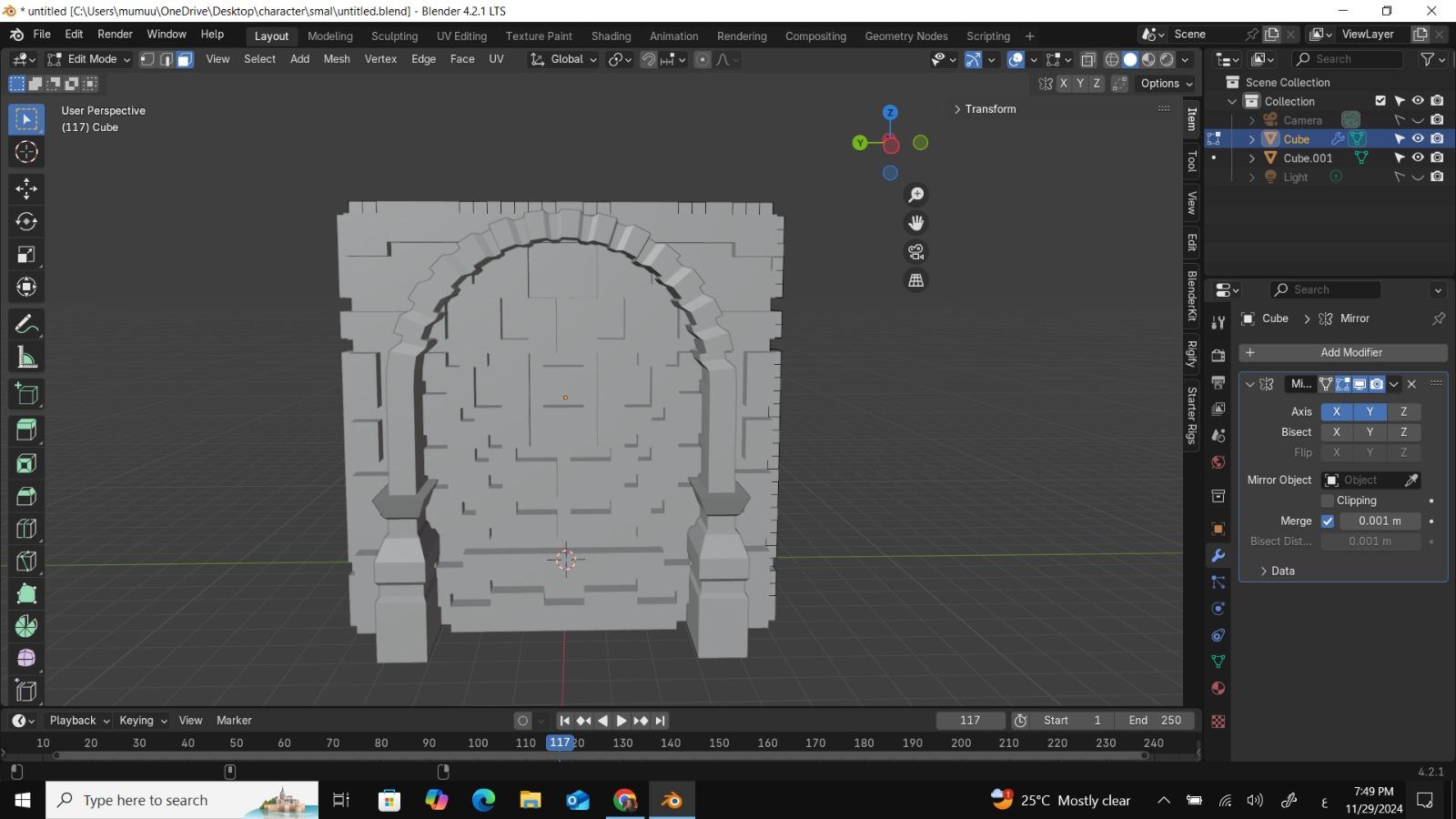
Task: Open the Material properties tab
Action: (1218, 688)
